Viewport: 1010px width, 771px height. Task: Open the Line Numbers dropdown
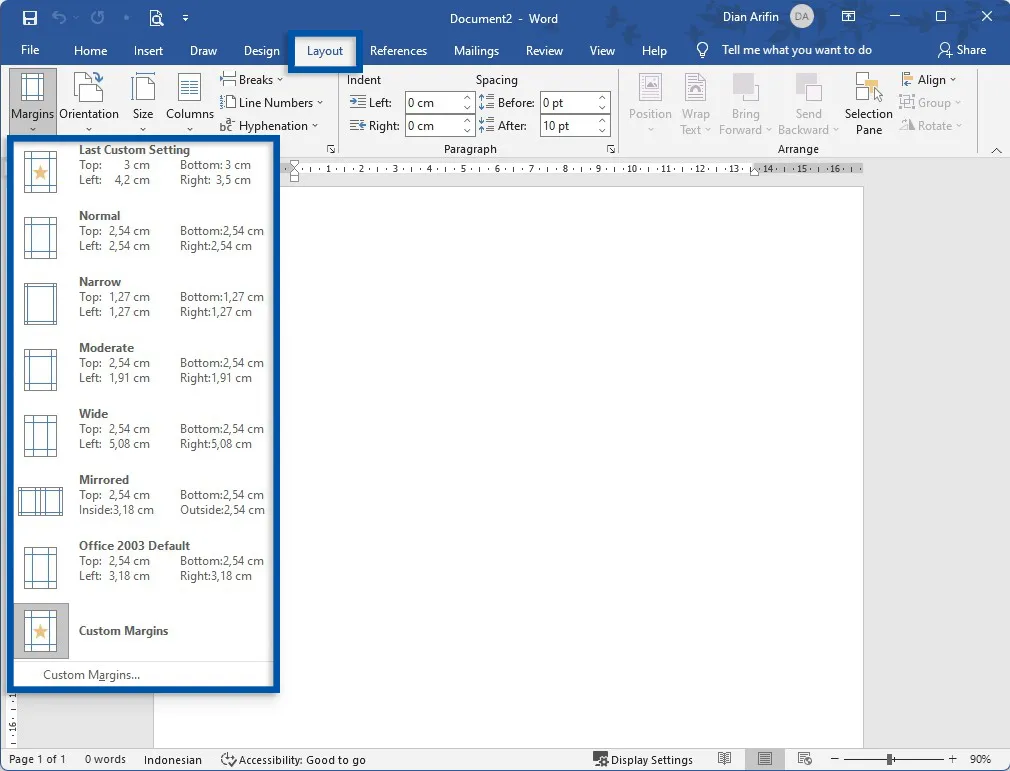coord(272,102)
